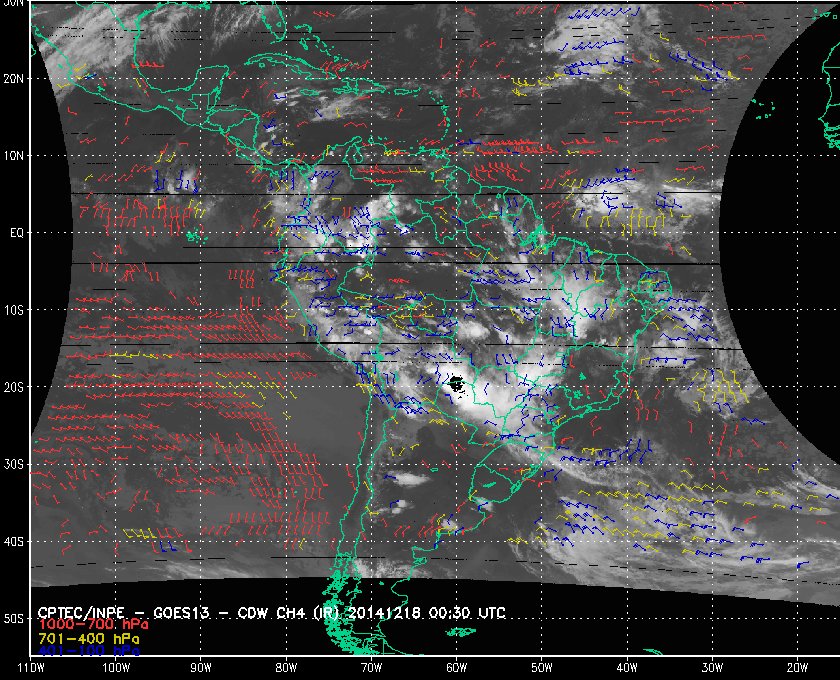Click the 20S latitude label
Viewport: 840px width, 680px height.
point(15,387)
